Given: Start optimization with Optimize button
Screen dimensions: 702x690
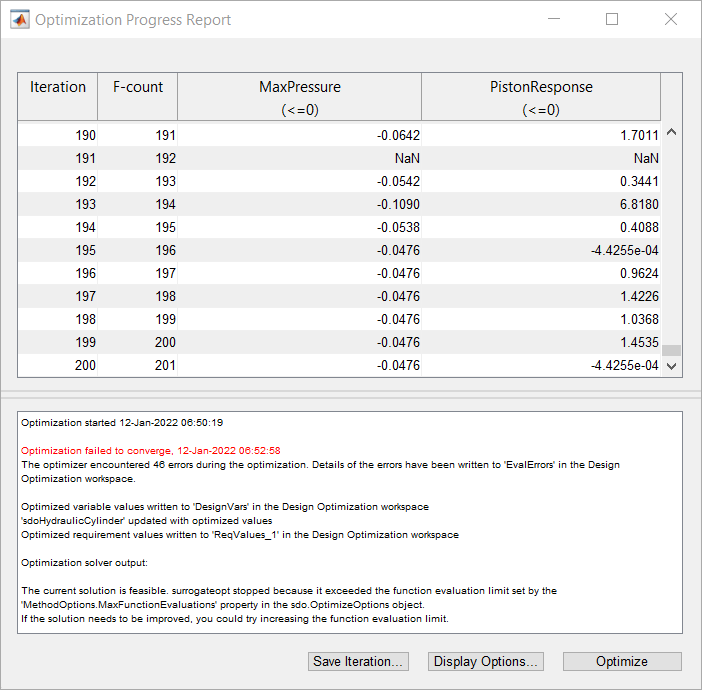Looking at the screenshot, I should (x=622, y=661).
